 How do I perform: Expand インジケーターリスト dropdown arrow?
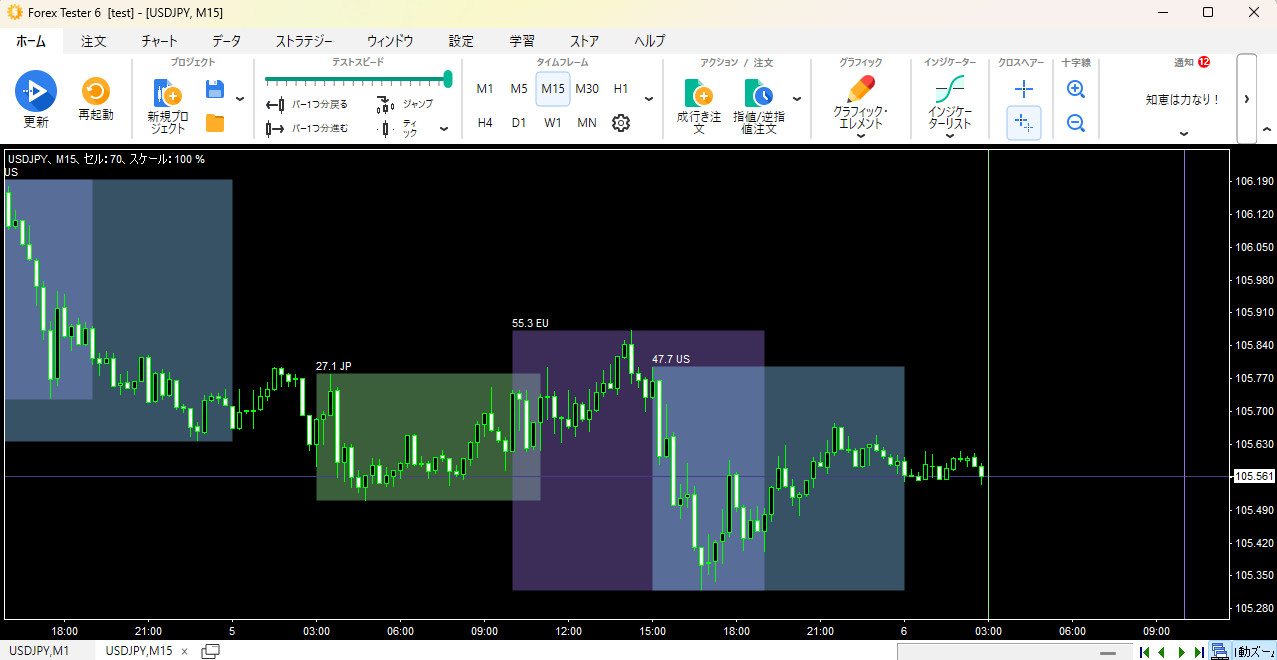[949, 136]
